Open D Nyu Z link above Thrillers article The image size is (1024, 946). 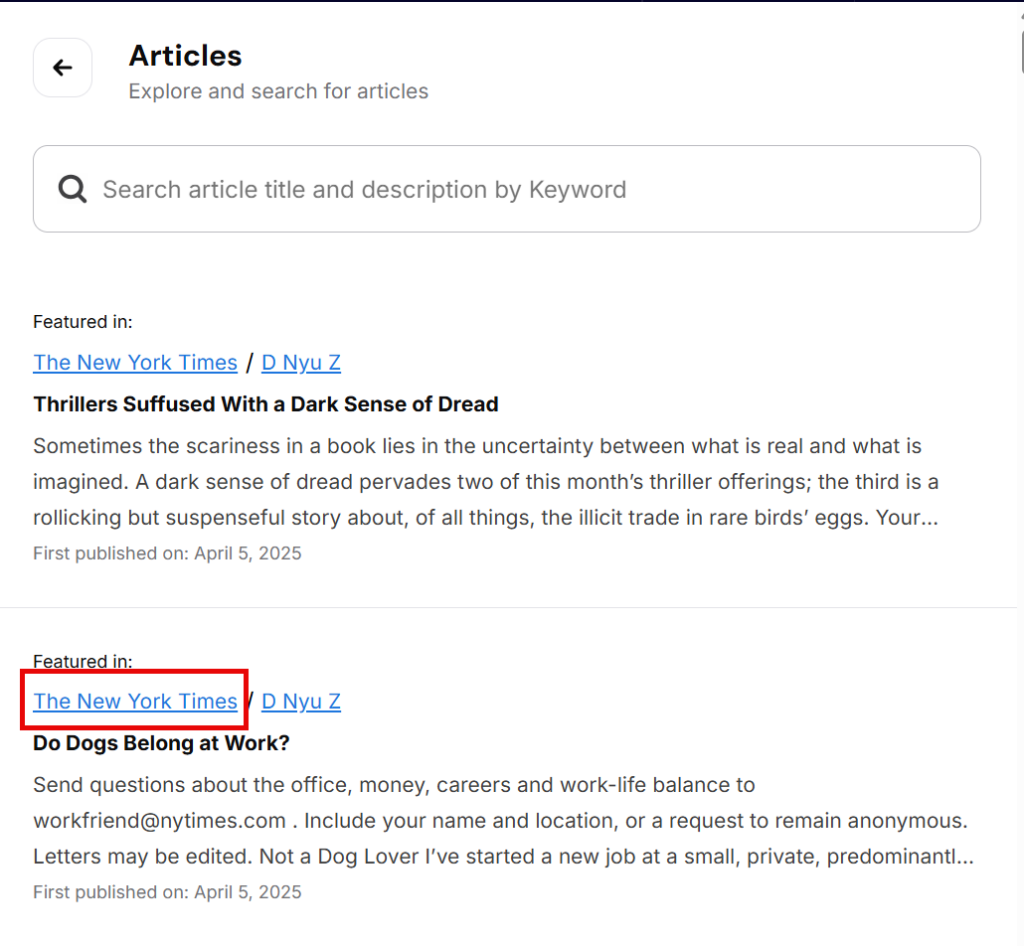point(301,362)
